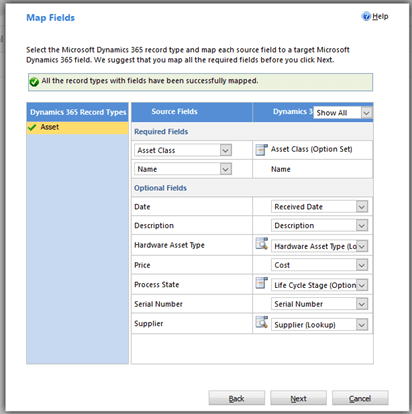
Task: Click the Asset Class (Option Set) target text
Action: [311, 149]
